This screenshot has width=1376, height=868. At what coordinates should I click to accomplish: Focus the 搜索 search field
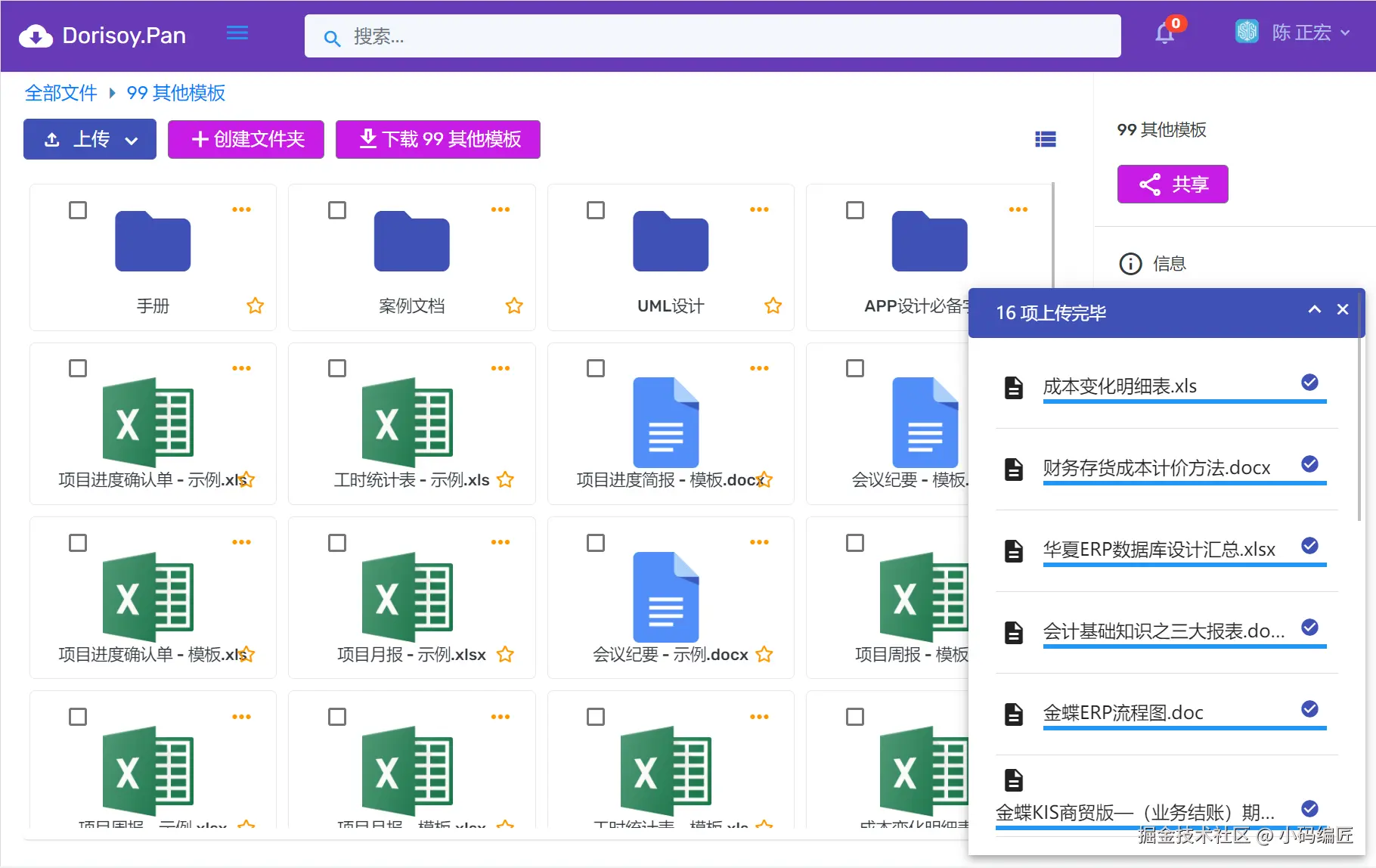[713, 36]
